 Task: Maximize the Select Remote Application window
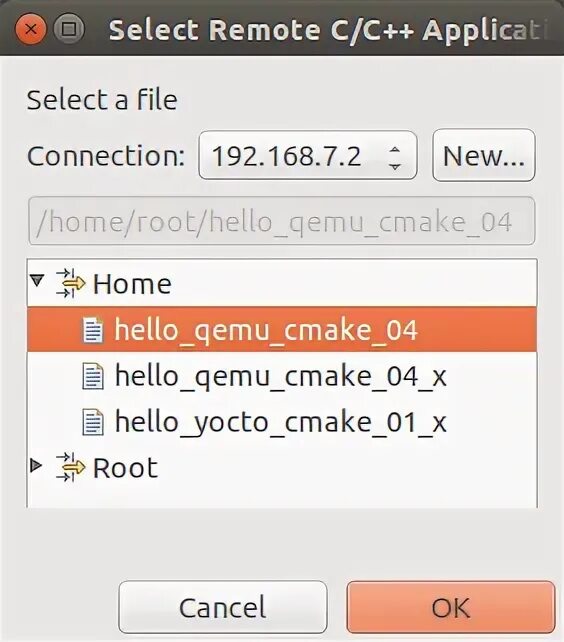[x=69, y=29]
